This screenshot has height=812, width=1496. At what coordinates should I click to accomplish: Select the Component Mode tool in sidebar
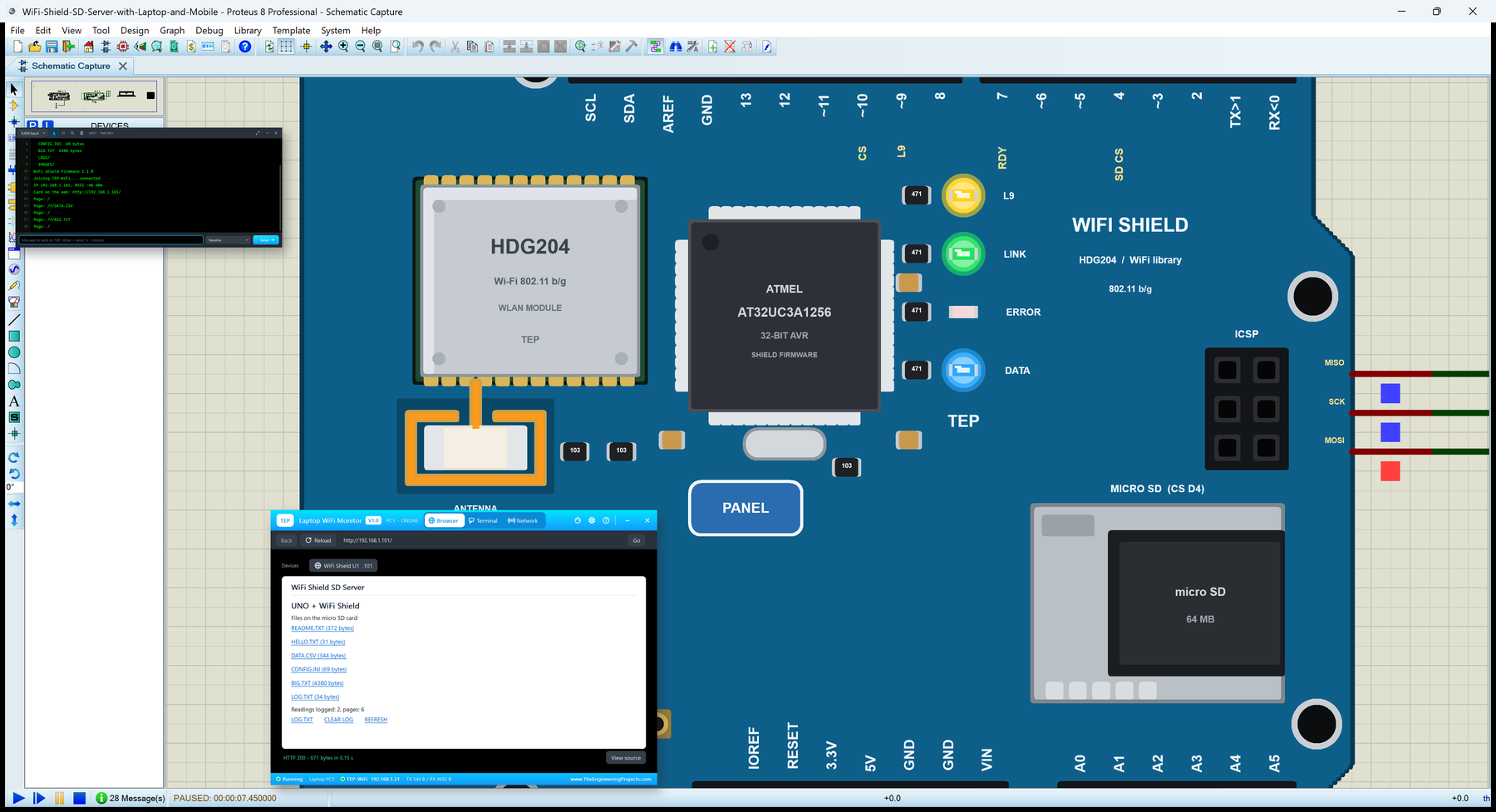14,106
